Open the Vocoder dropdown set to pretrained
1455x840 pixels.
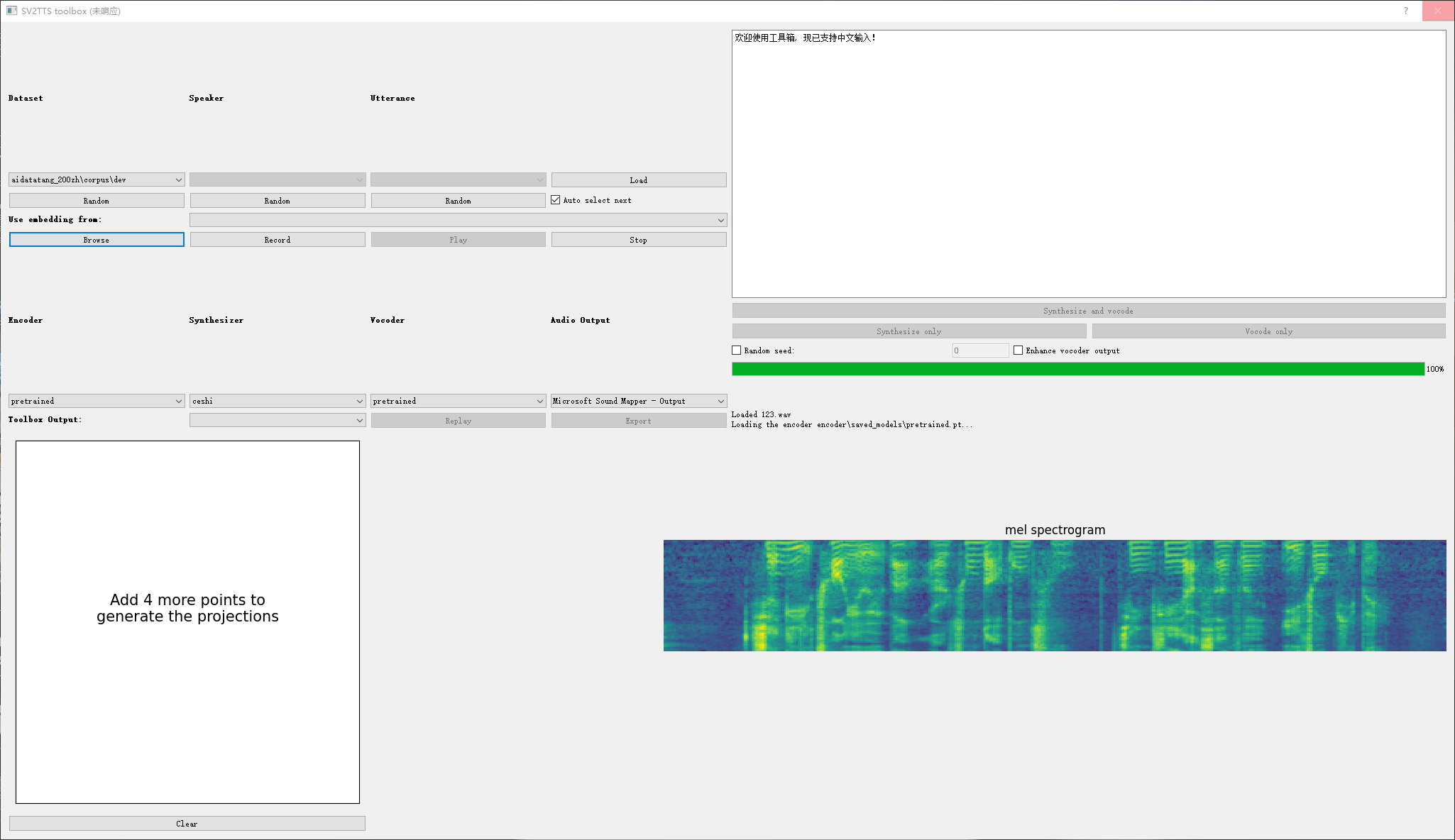click(458, 400)
